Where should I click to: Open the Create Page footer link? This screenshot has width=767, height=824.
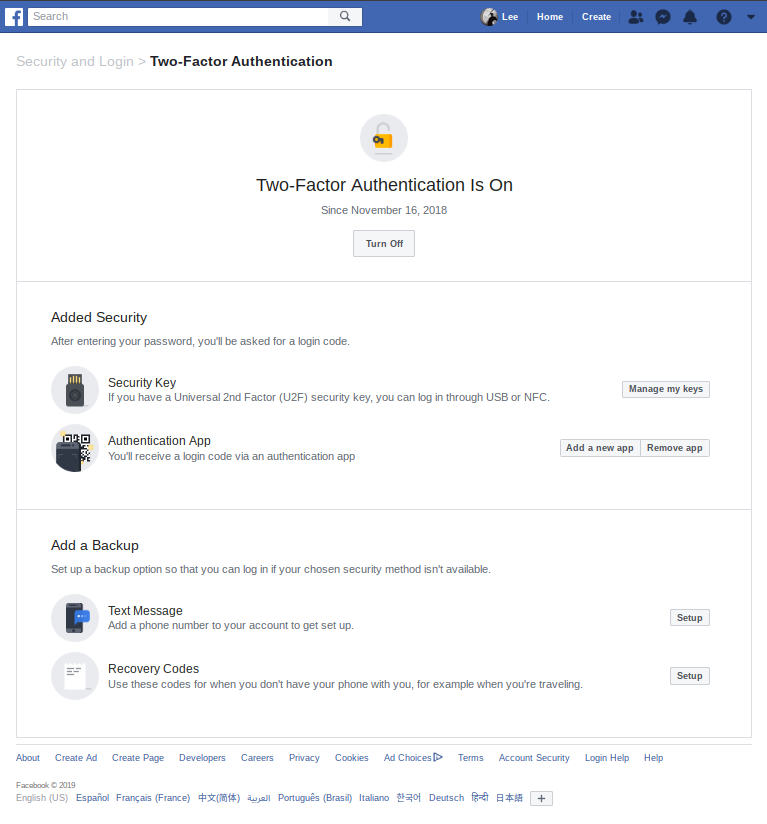point(138,758)
